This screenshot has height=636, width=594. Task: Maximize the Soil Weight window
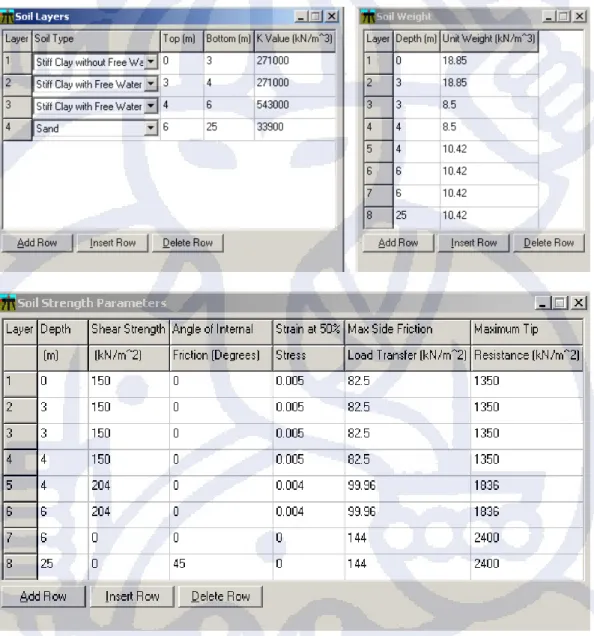click(x=563, y=17)
